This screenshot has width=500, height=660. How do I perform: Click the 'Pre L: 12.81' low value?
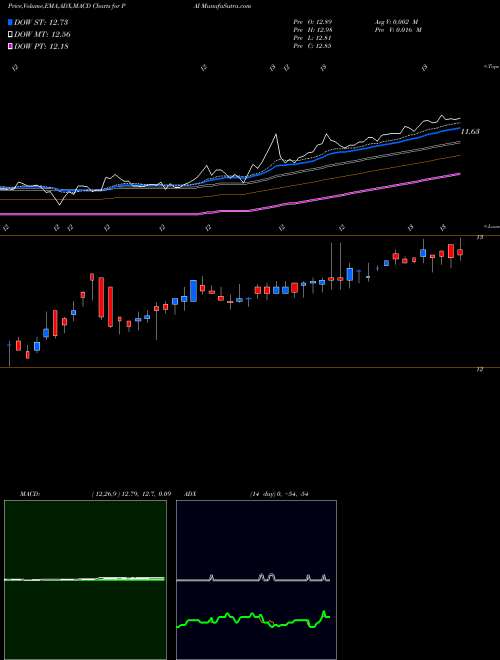[x=312, y=37]
